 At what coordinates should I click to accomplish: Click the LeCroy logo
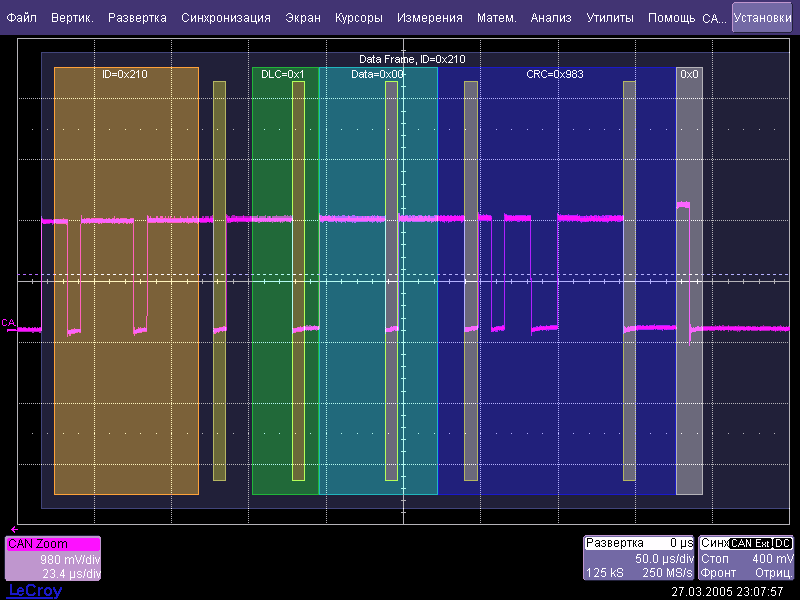point(34,591)
